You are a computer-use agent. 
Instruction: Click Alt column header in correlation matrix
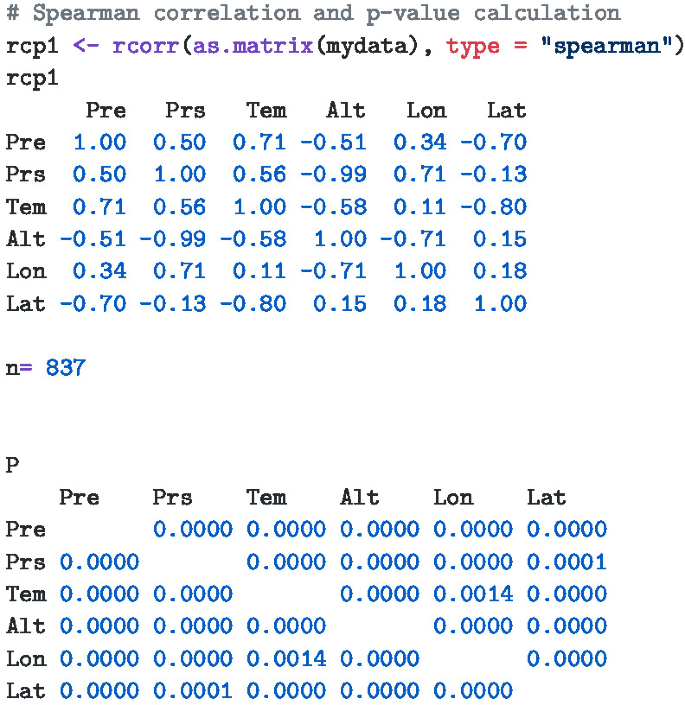[x=346, y=110]
